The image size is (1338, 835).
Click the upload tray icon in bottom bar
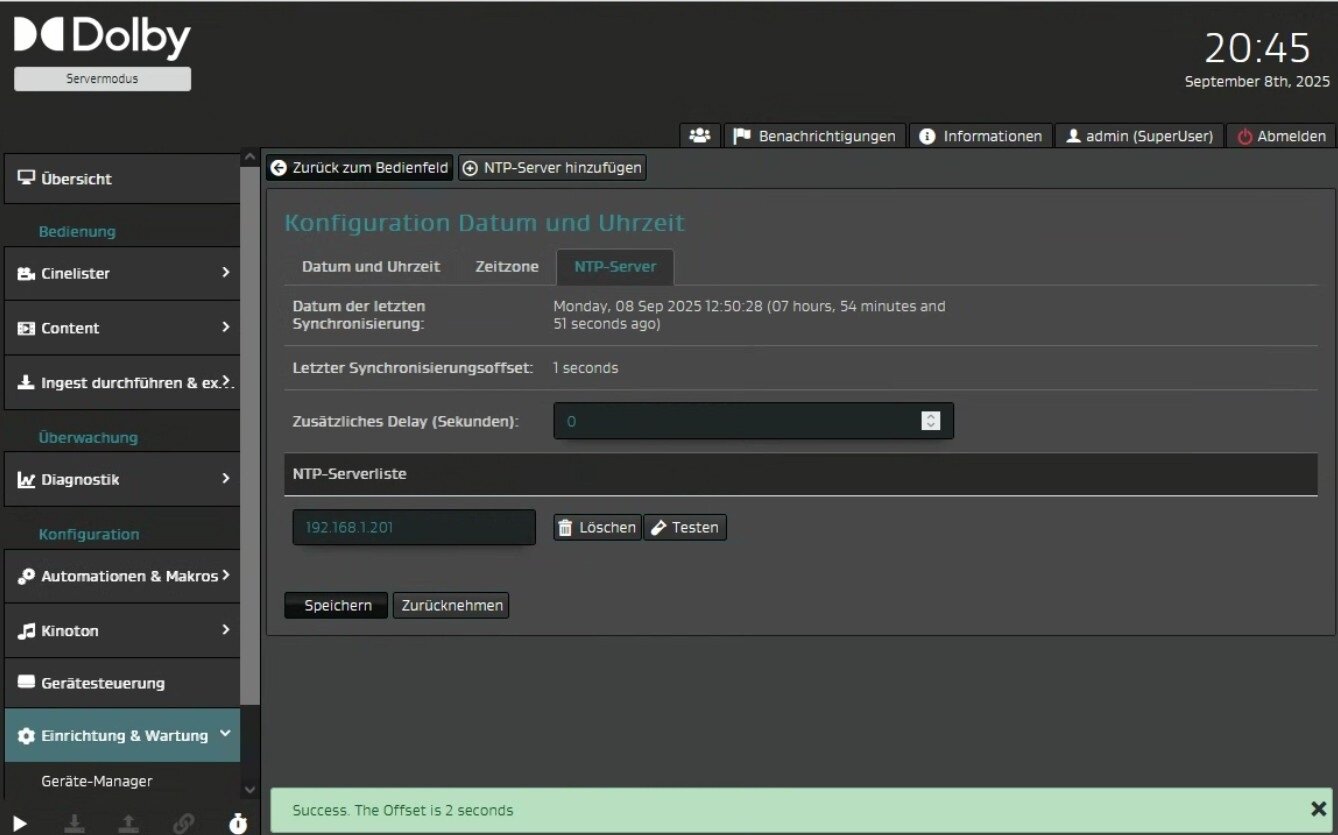(129, 823)
